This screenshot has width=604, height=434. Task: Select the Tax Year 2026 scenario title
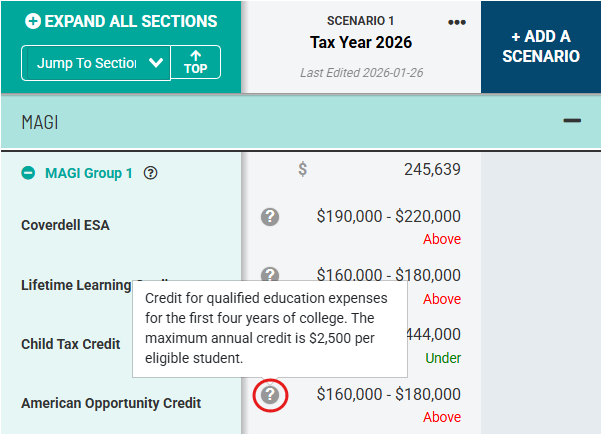point(361,43)
